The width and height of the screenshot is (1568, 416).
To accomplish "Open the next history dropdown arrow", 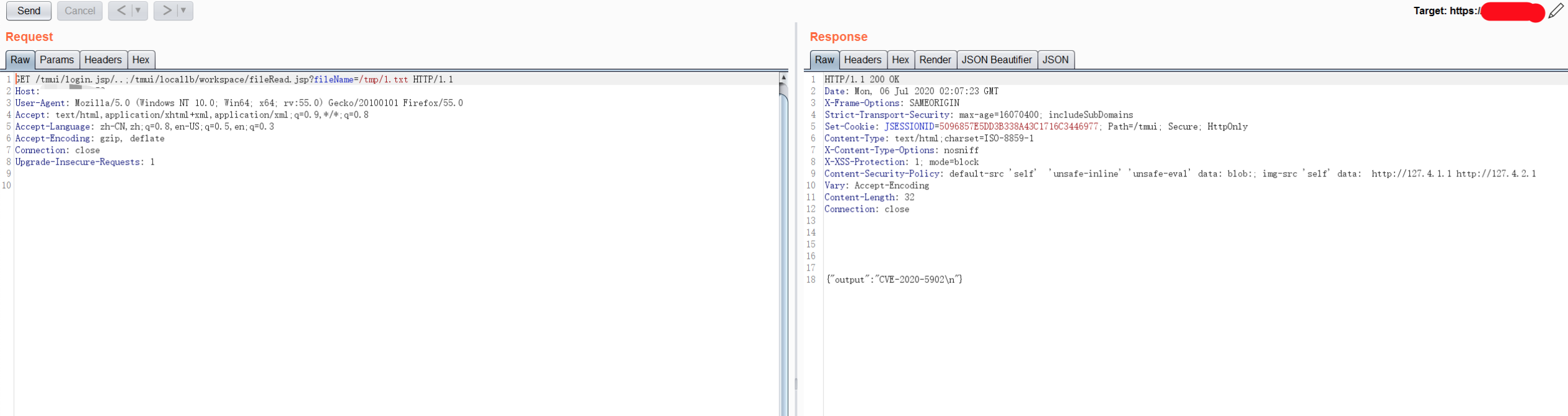I will pyautogui.click(x=184, y=11).
